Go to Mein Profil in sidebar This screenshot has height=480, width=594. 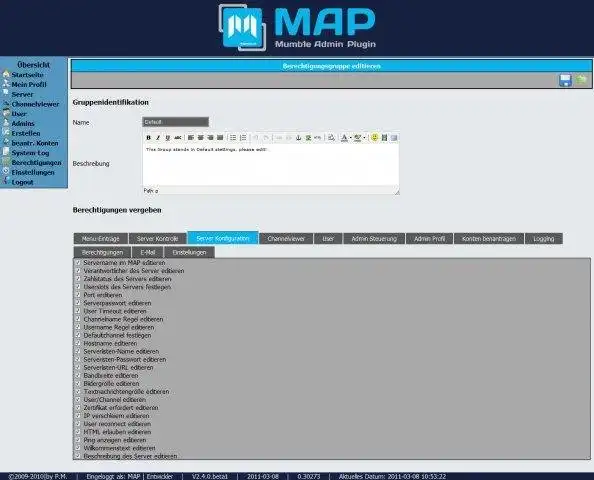(29, 84)
